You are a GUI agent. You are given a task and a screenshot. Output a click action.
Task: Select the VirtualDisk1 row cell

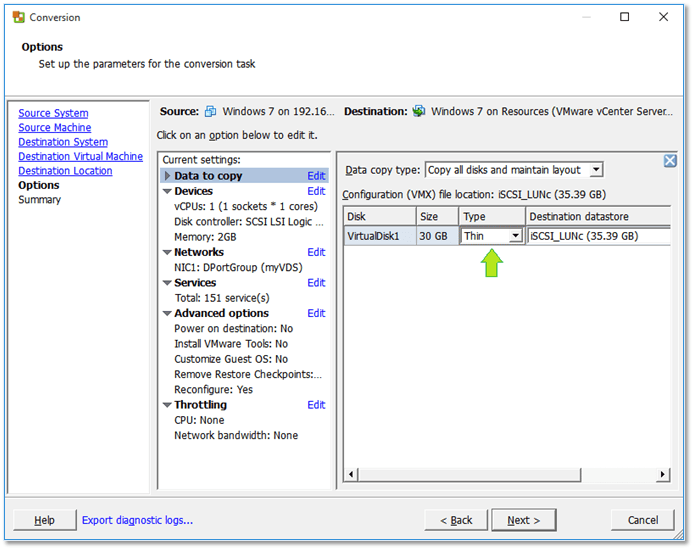point(380,236)
